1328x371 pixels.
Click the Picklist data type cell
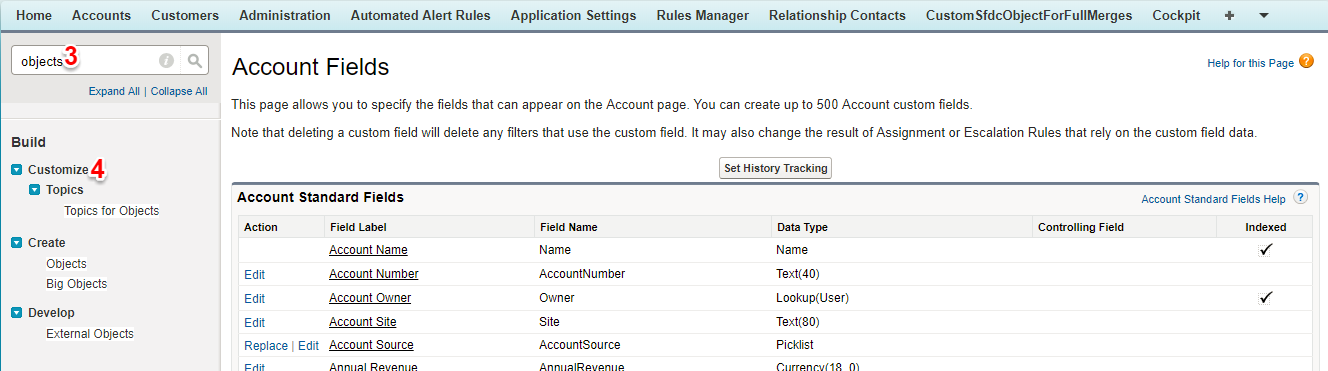(796, 346)
